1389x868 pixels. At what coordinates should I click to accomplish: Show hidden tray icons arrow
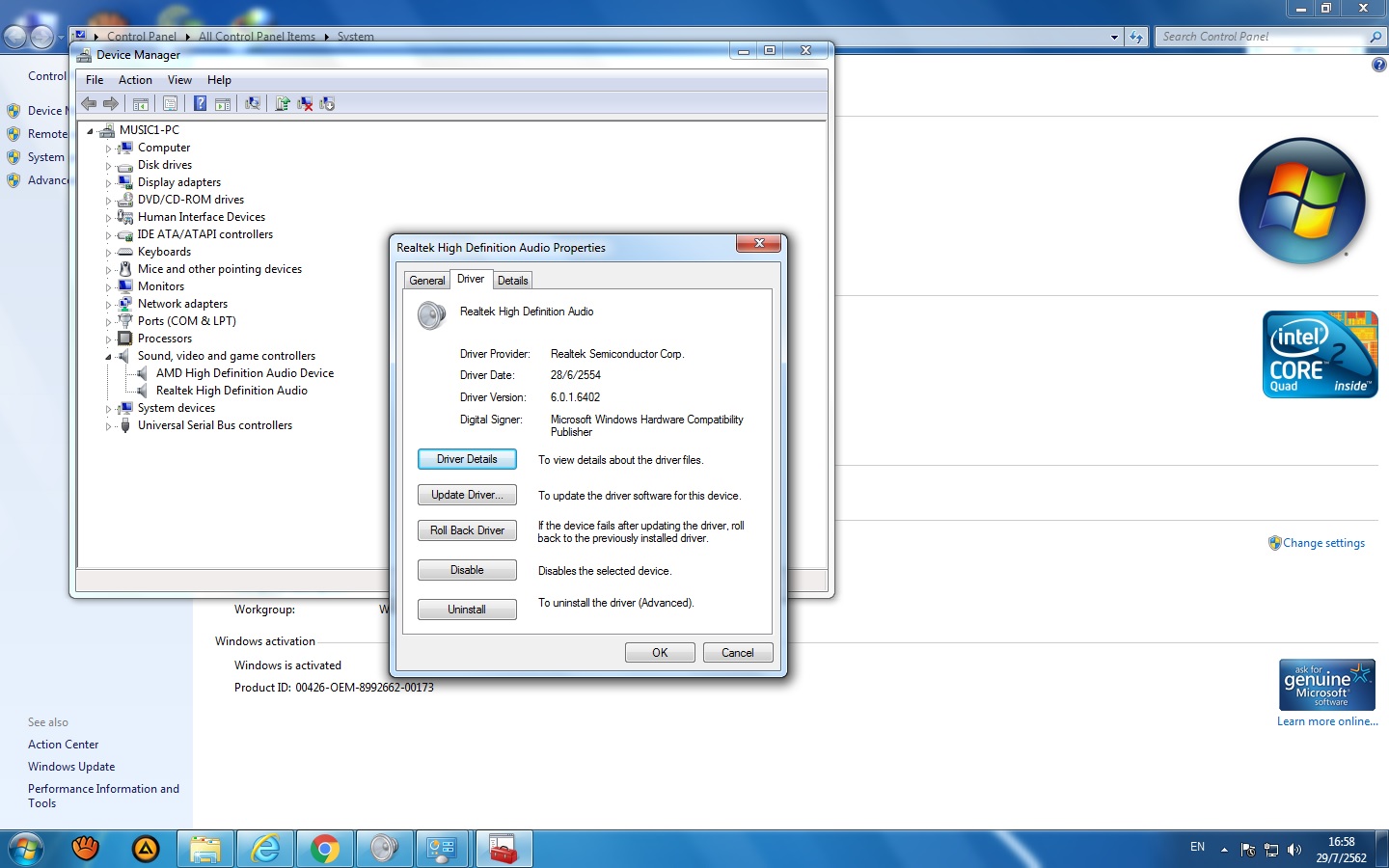click(1224, 850)
